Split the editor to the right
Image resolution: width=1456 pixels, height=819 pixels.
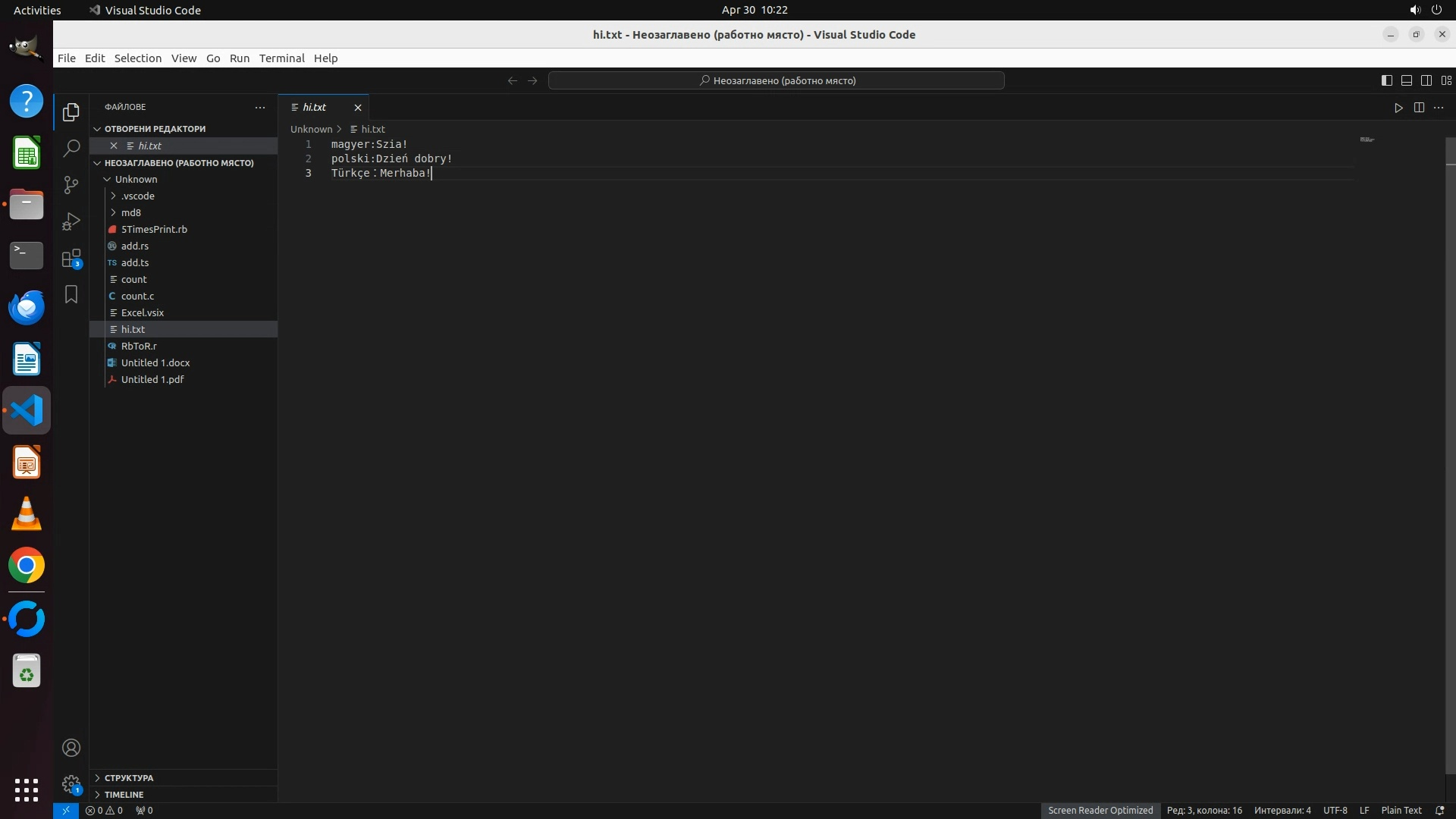[x=1419, y=108]
